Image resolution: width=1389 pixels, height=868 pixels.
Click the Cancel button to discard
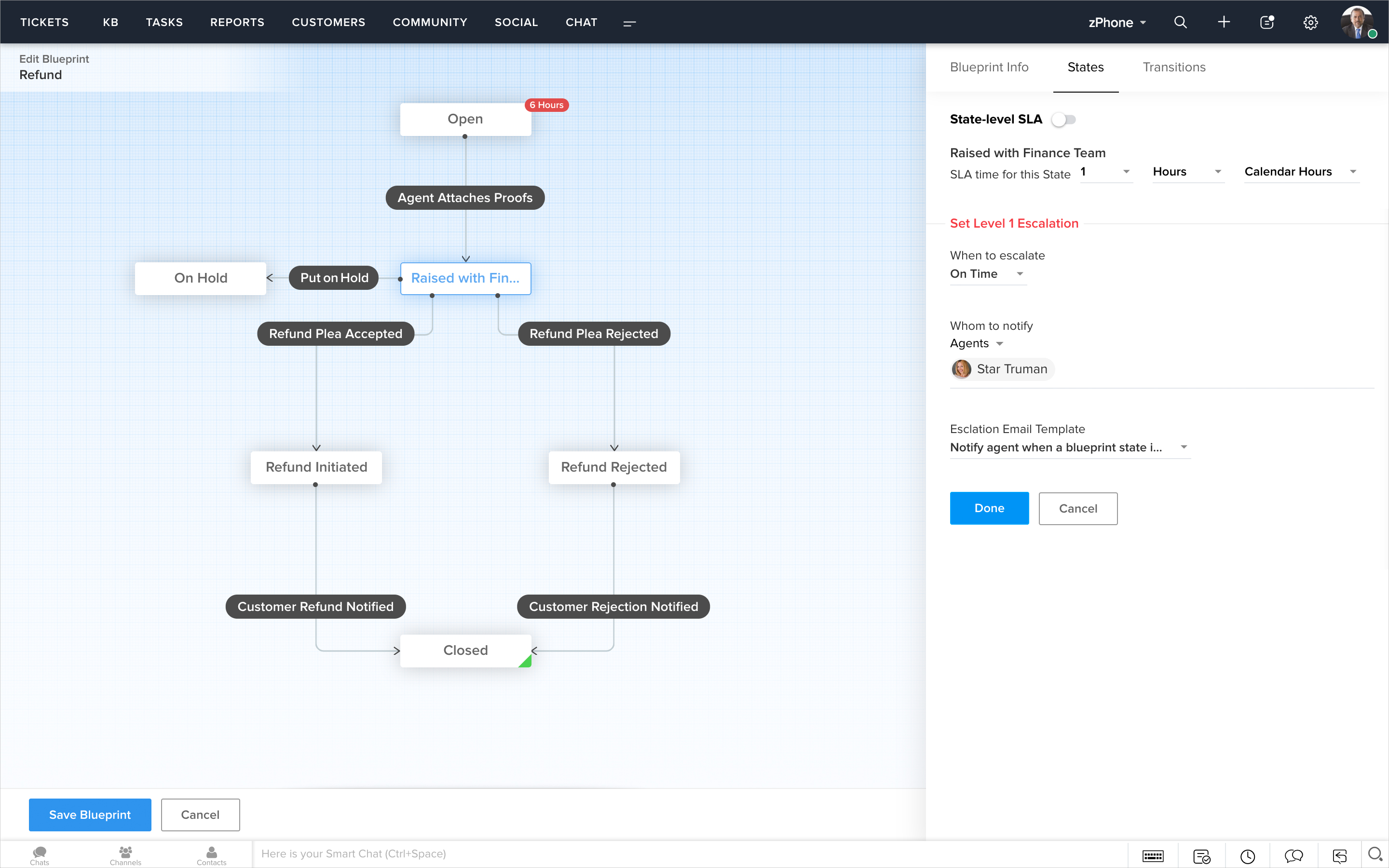pyautogui.click(x=1077, y=508)
